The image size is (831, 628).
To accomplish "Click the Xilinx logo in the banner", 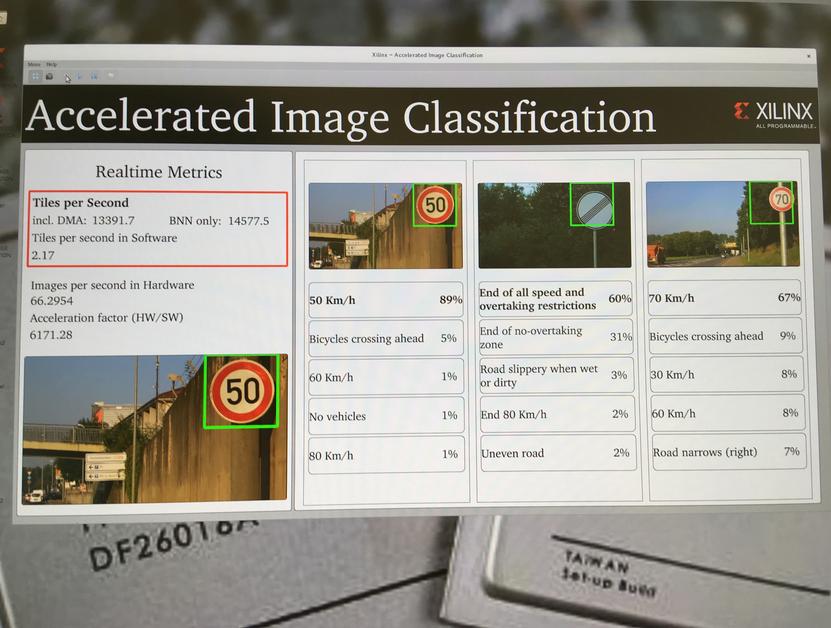I will [x=773, y=114].
